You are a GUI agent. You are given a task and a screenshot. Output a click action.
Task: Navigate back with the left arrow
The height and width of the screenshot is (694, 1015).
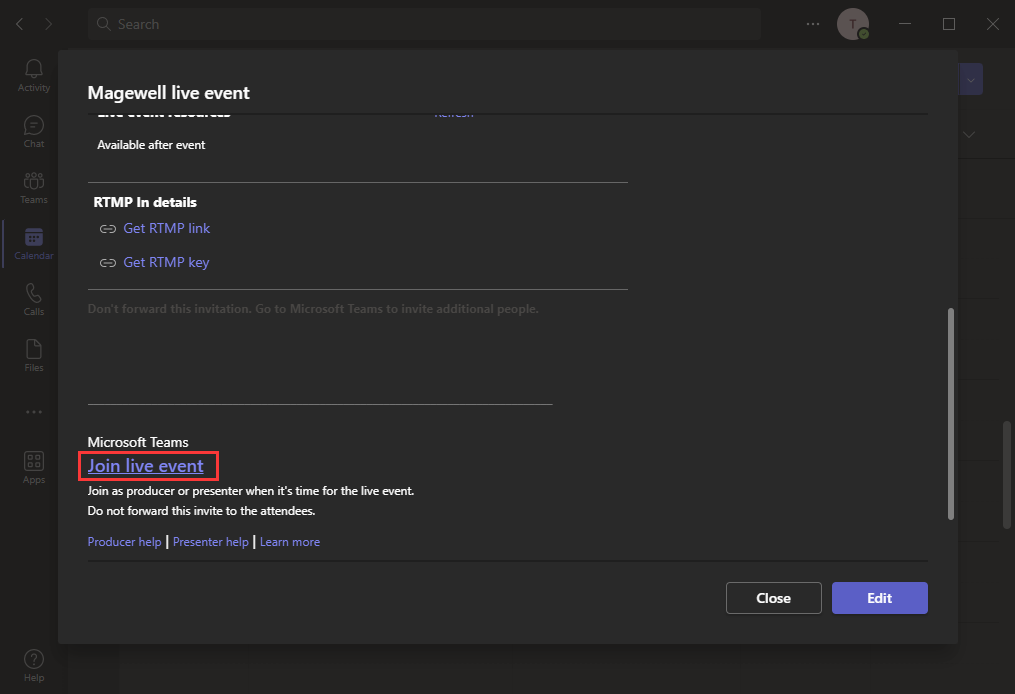[x=19, y=24]
